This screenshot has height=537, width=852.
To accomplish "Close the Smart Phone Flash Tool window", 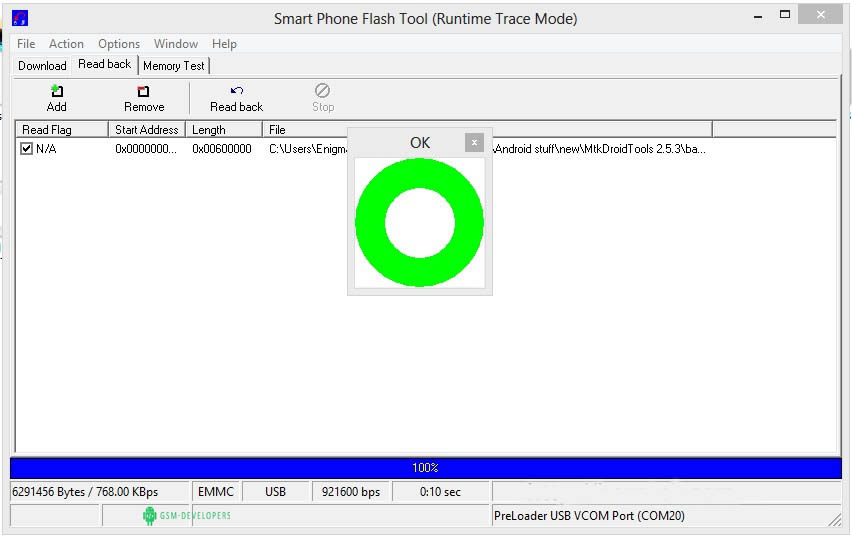I will 820,15.
